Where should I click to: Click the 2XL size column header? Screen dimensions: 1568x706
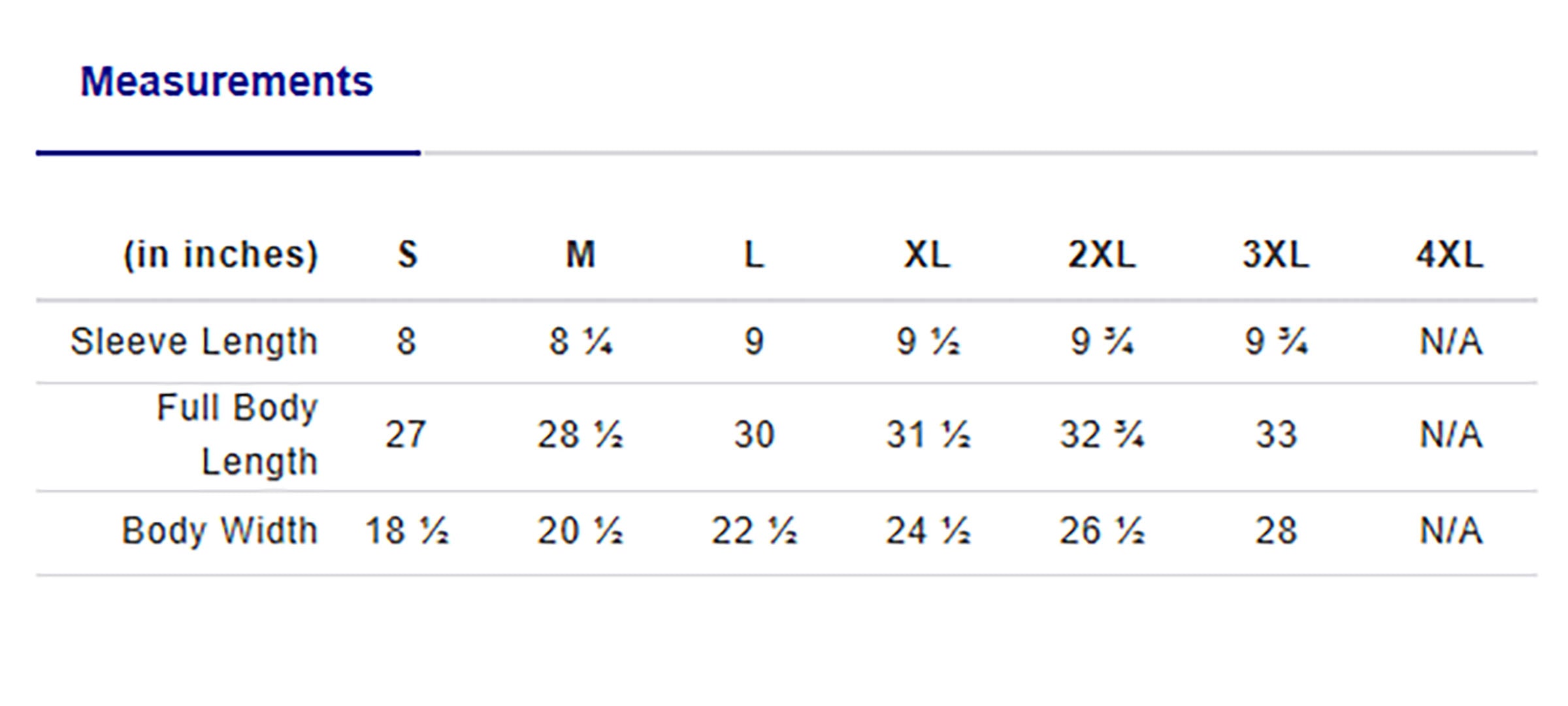[x=1102, y=254]
